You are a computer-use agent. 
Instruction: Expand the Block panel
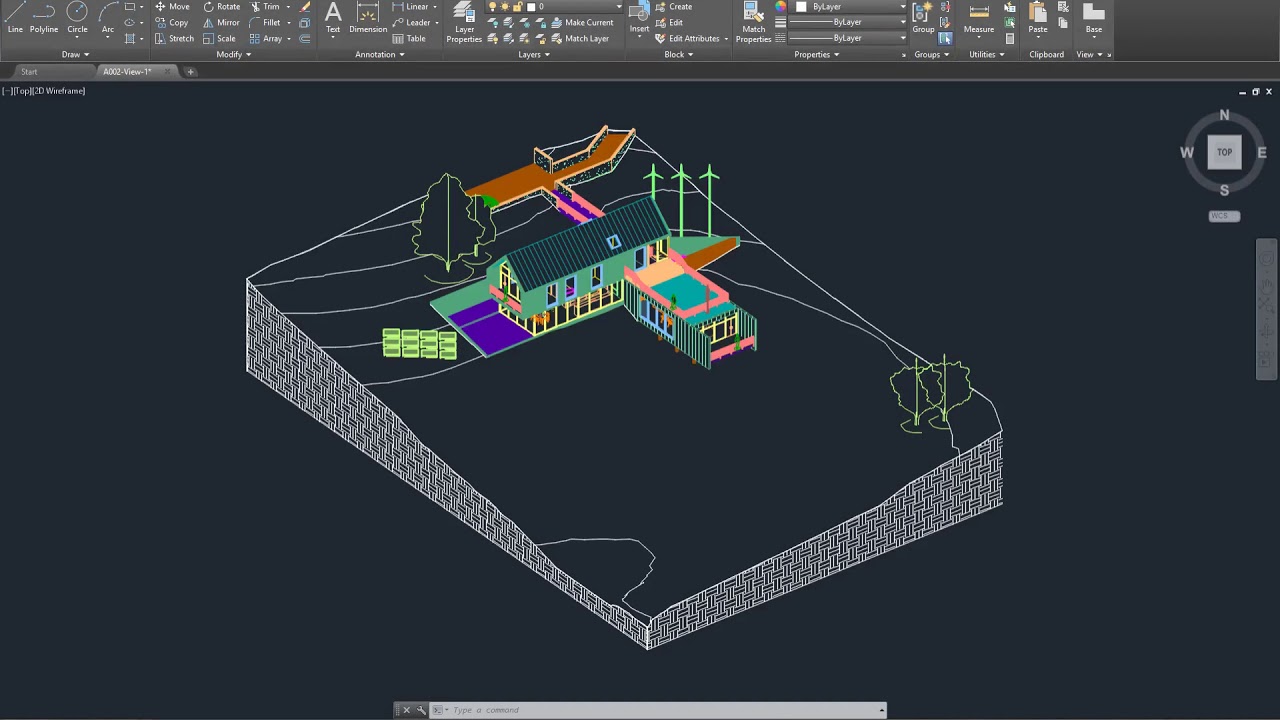(x=679, y=54)
